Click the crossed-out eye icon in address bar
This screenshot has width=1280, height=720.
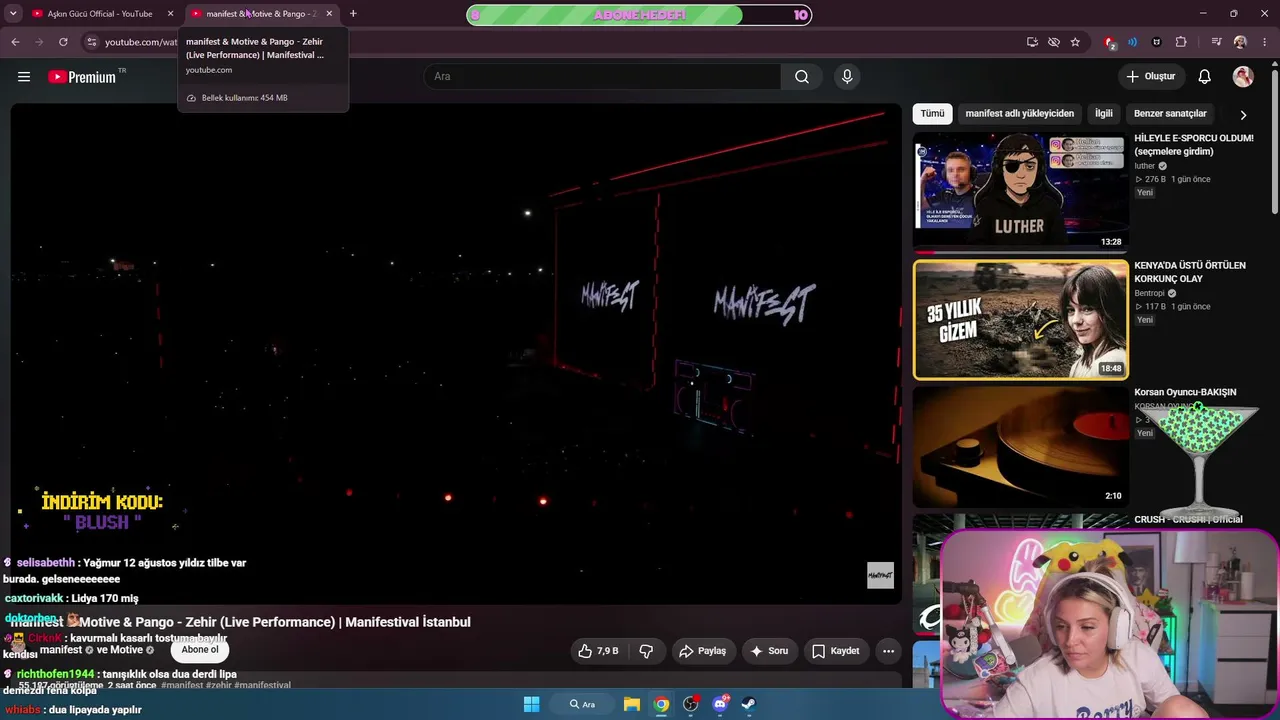point(1054,42)
